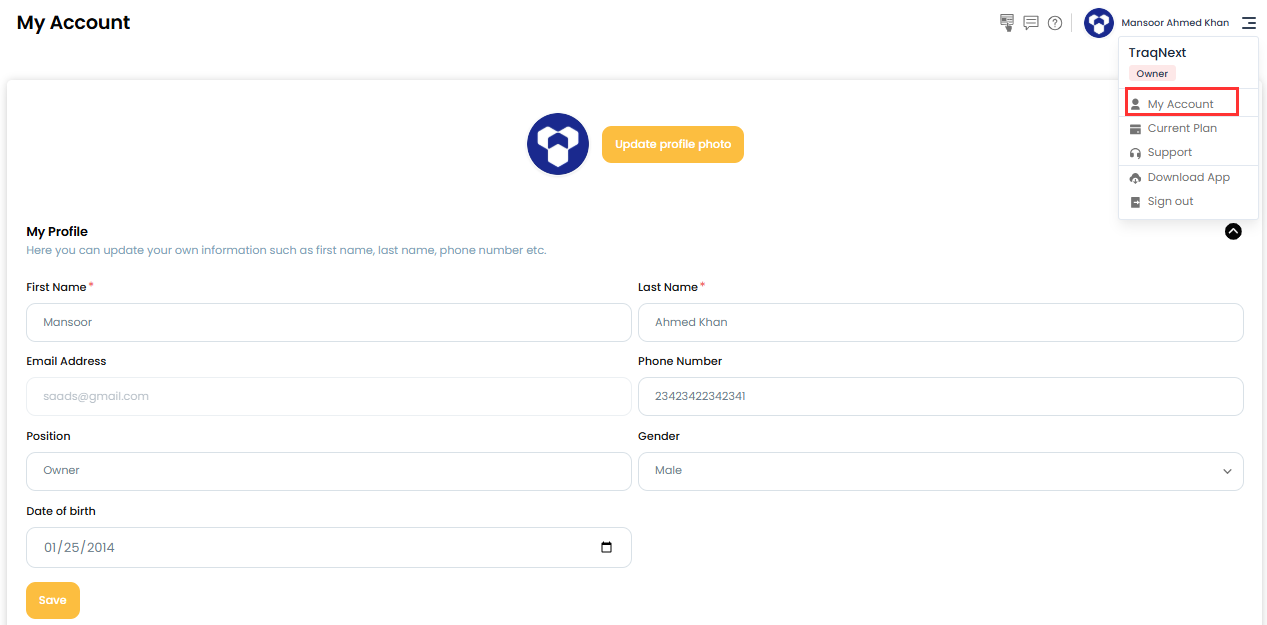This screenshot has height=625, width=1267.
Task: Open the chat messages icon in header
Action: click(x=1031, y=23)
